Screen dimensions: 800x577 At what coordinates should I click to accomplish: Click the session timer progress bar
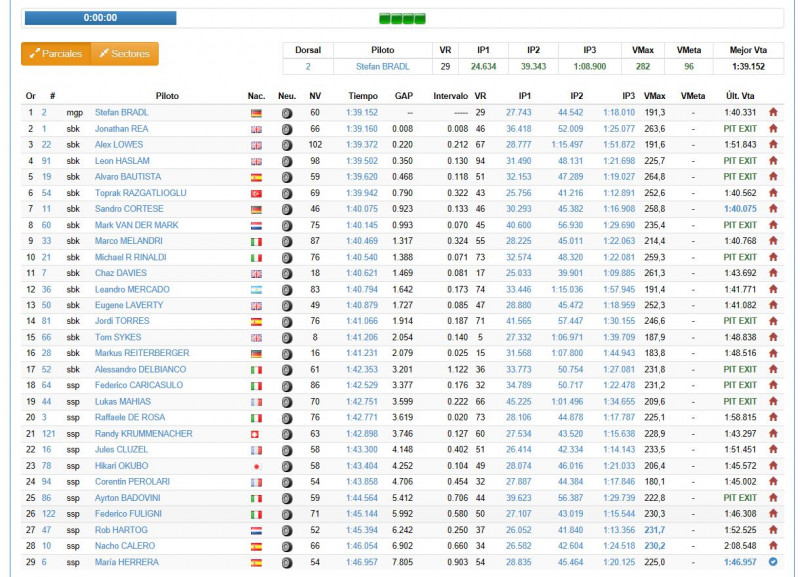pyautogui.click(x=101, y=18)
